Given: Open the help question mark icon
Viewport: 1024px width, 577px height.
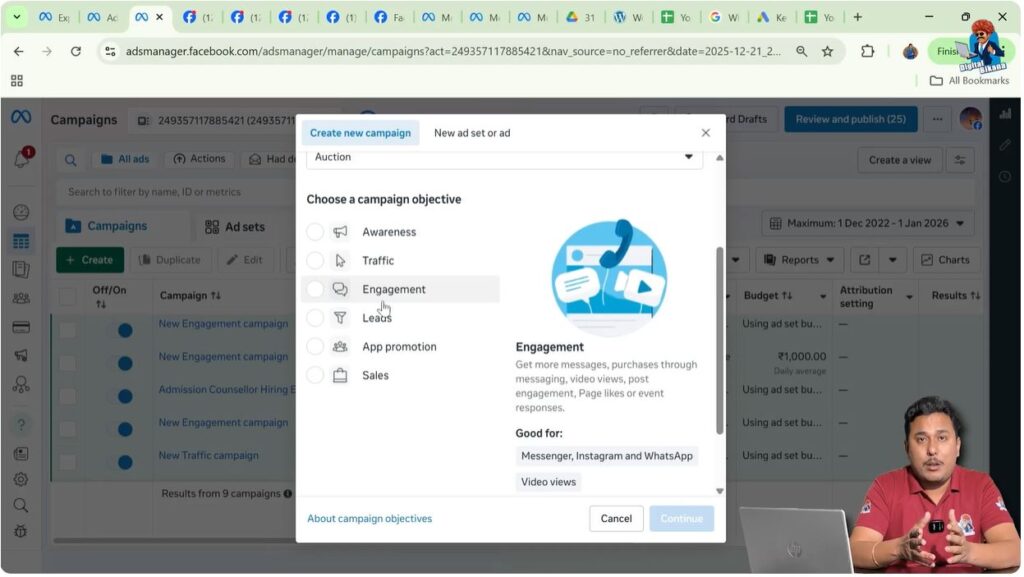Looking at the screenshot, I should click(21, 425).
